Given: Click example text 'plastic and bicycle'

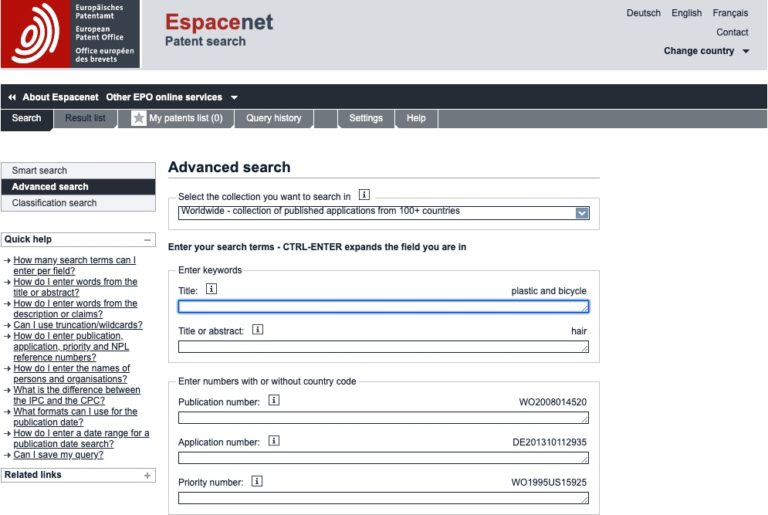Looking at the screenshot, I should point(549,291).
